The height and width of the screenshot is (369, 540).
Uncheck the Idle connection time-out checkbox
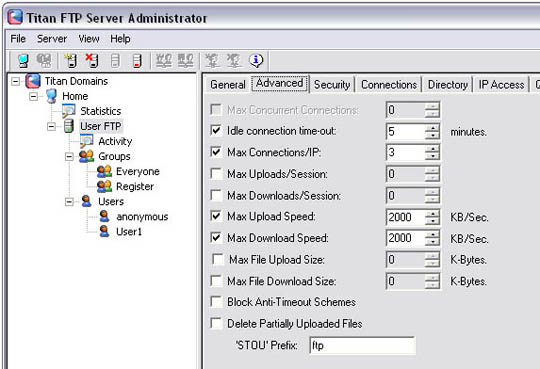[216, 131]
